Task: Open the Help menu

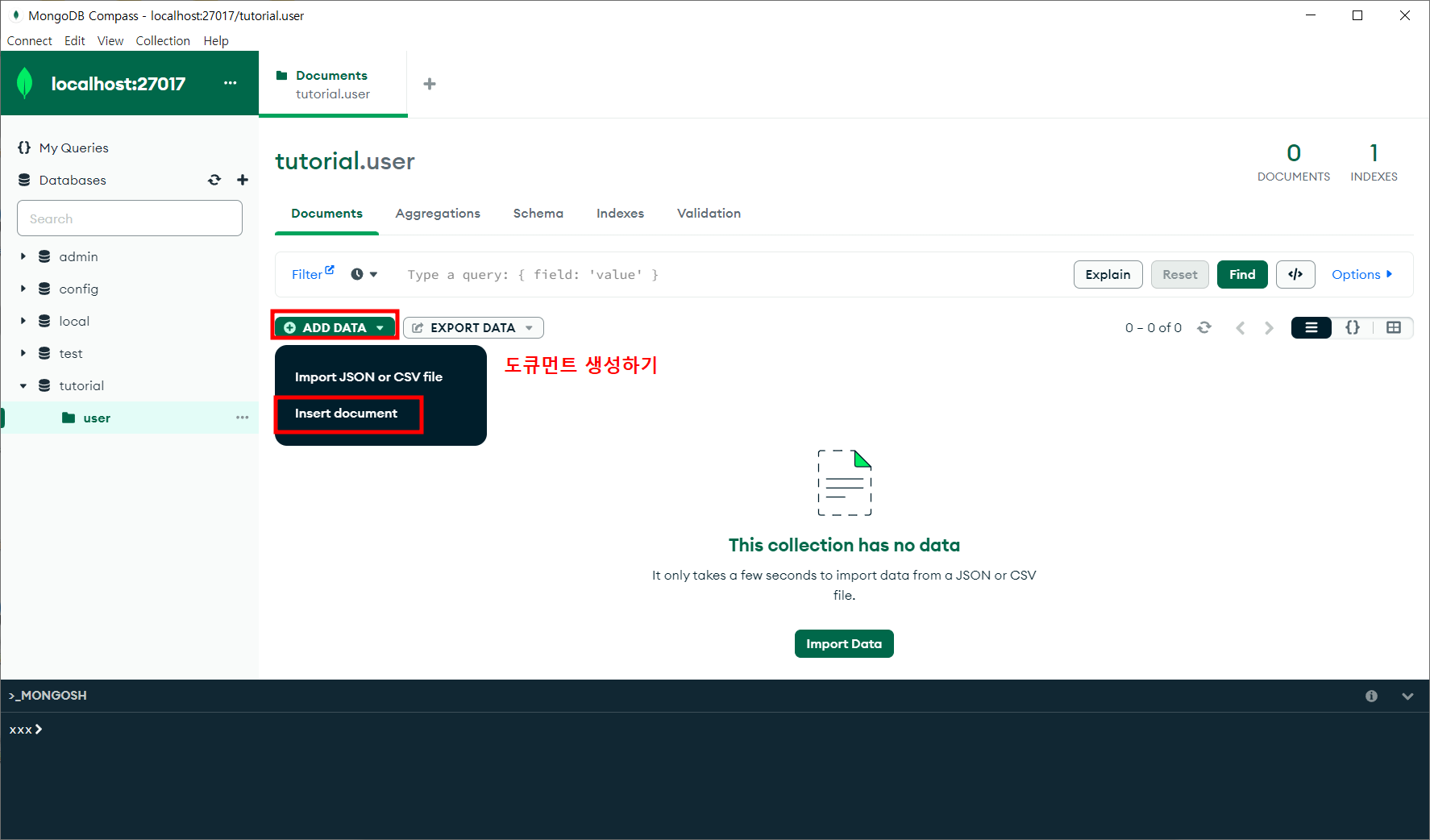Action: tap(215, 40)
